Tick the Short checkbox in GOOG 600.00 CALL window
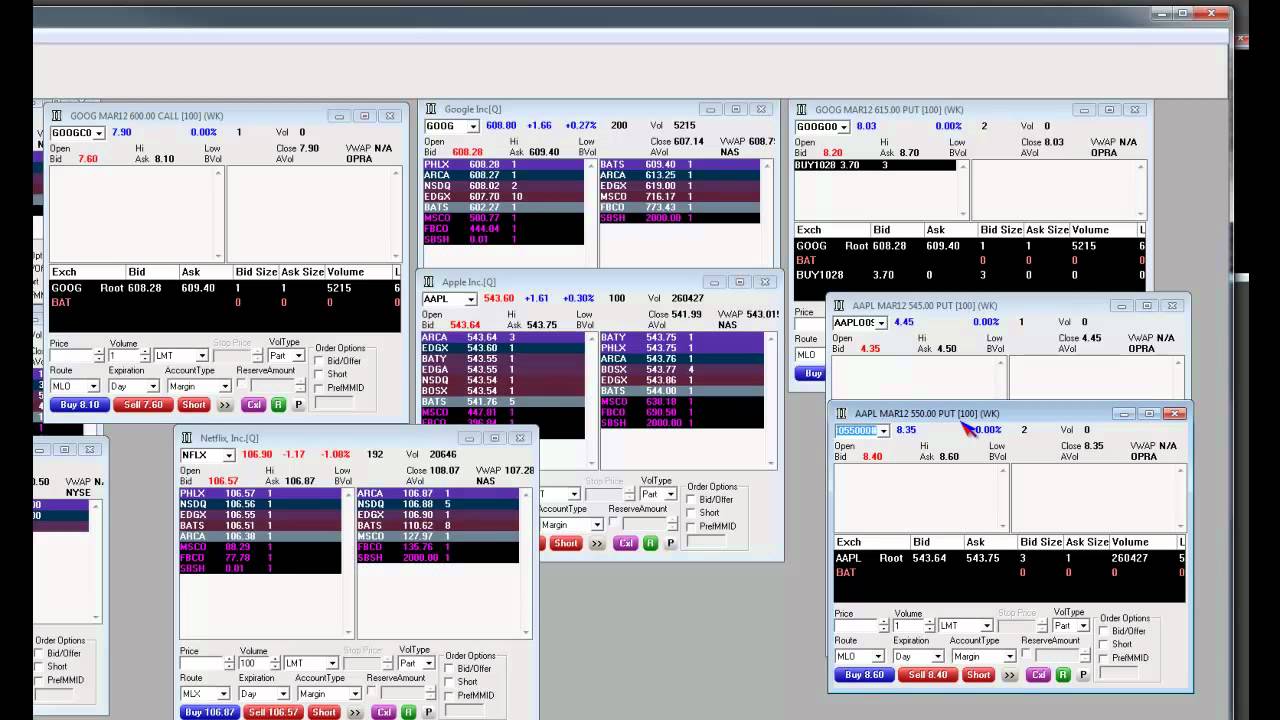 (320, 374)
